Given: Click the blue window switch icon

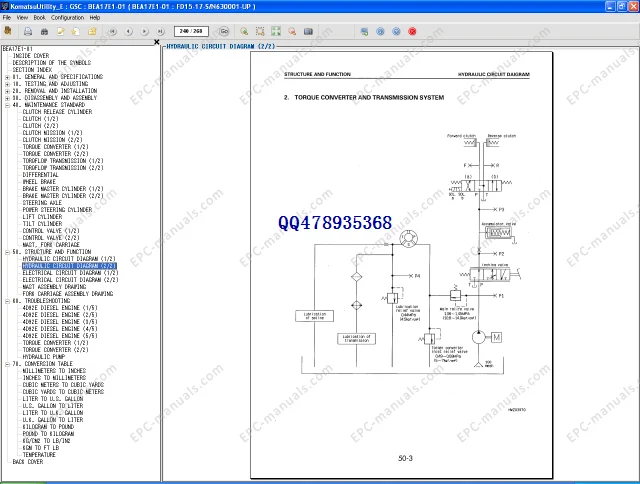Looking at the screenshot, I should [364, 31].
